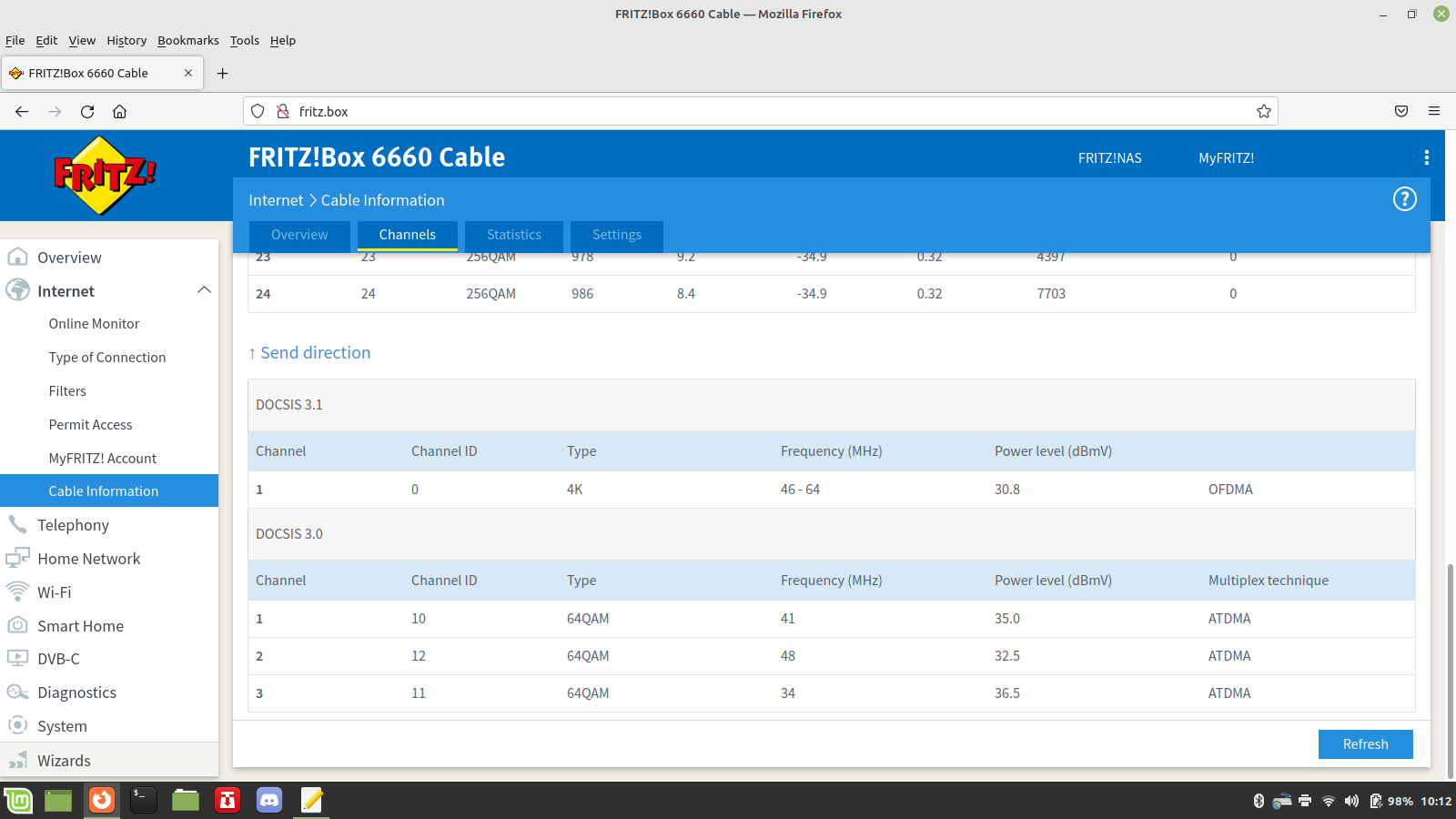The height and width of the screenshot is (819, 1456).
Task: Open Permit Access in the sidebar
Action: coord(90,425)
